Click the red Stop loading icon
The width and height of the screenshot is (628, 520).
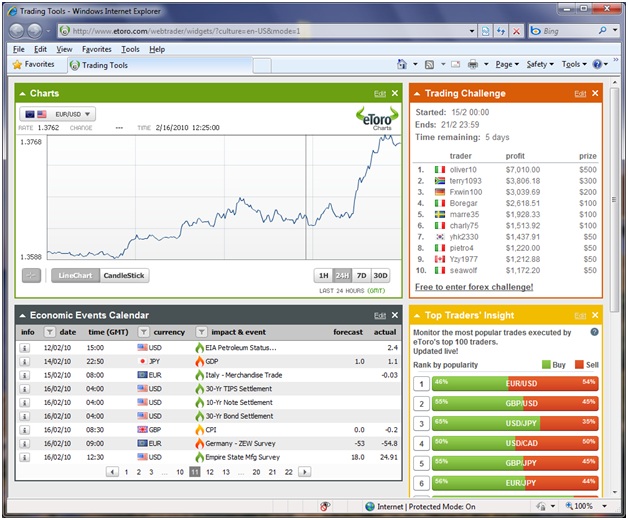coord(517,31)
